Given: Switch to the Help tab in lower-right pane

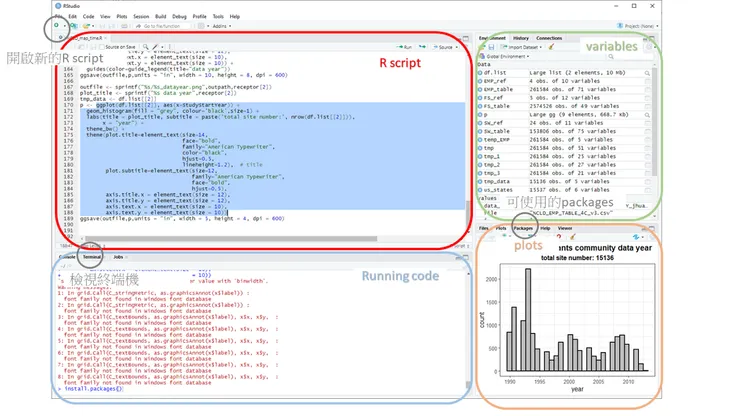Looking at the screenshot, I should coord(545,228).
